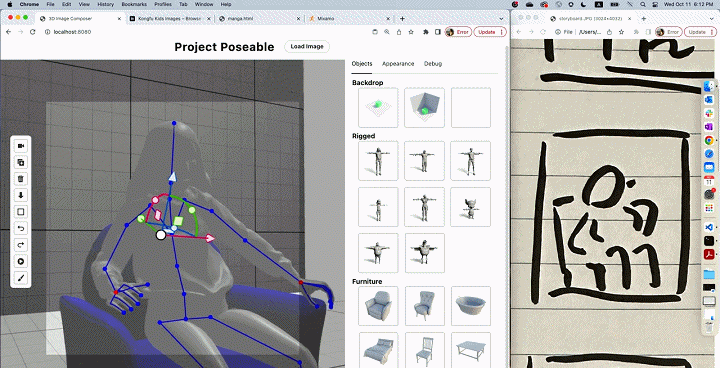Open Slack from the Dock
The image size is (720, 368).
click(x=709, y=113)
